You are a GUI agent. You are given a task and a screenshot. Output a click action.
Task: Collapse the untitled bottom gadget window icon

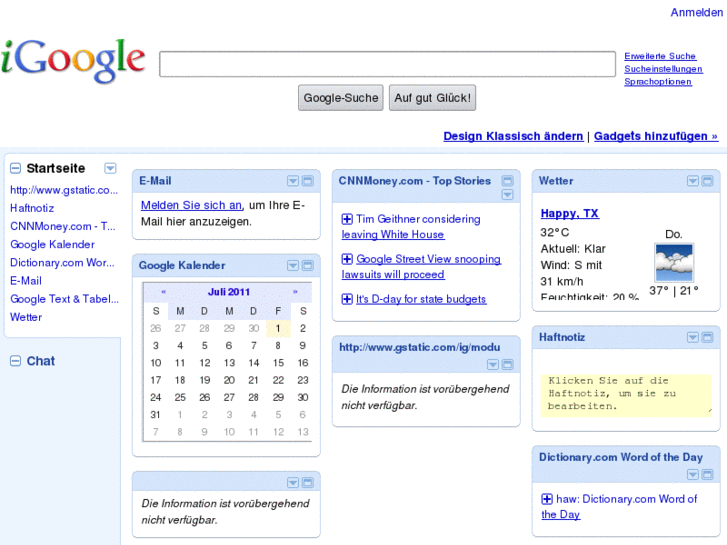point(307,483)
